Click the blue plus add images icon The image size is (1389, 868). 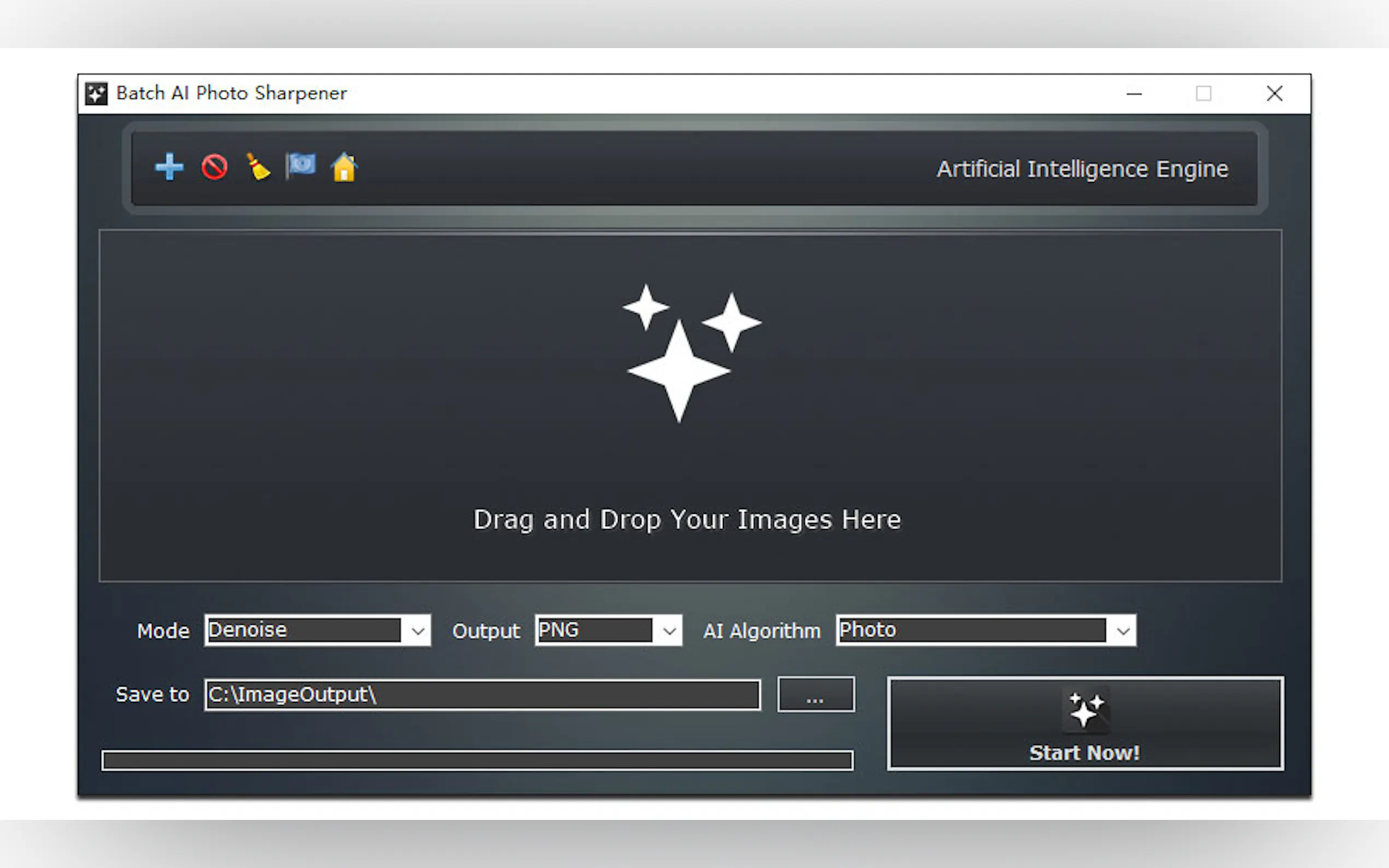[169, 167]
